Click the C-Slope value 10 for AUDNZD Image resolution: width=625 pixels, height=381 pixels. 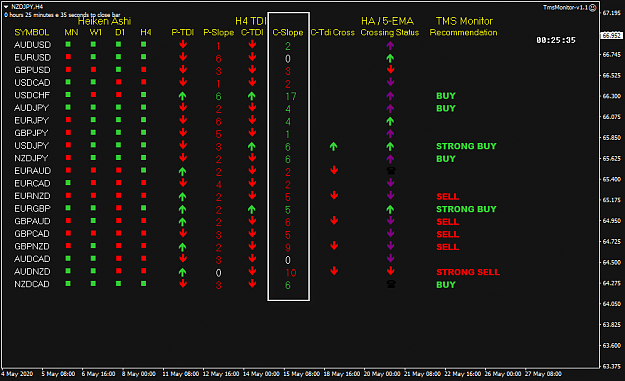tap(291, 273)
